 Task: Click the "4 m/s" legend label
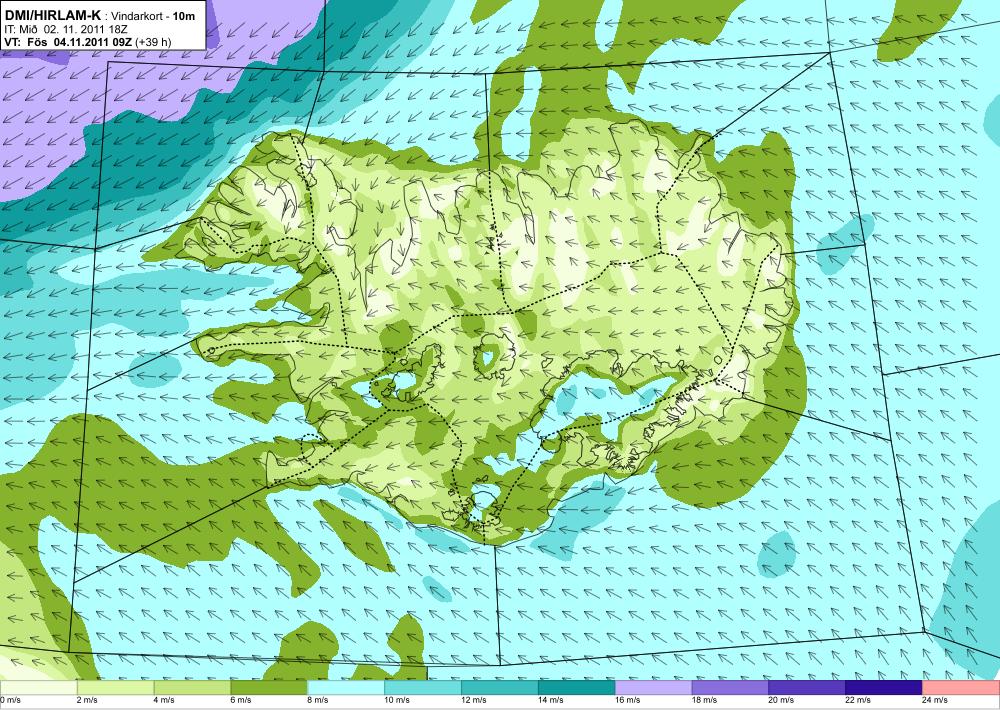coord(164,700)
